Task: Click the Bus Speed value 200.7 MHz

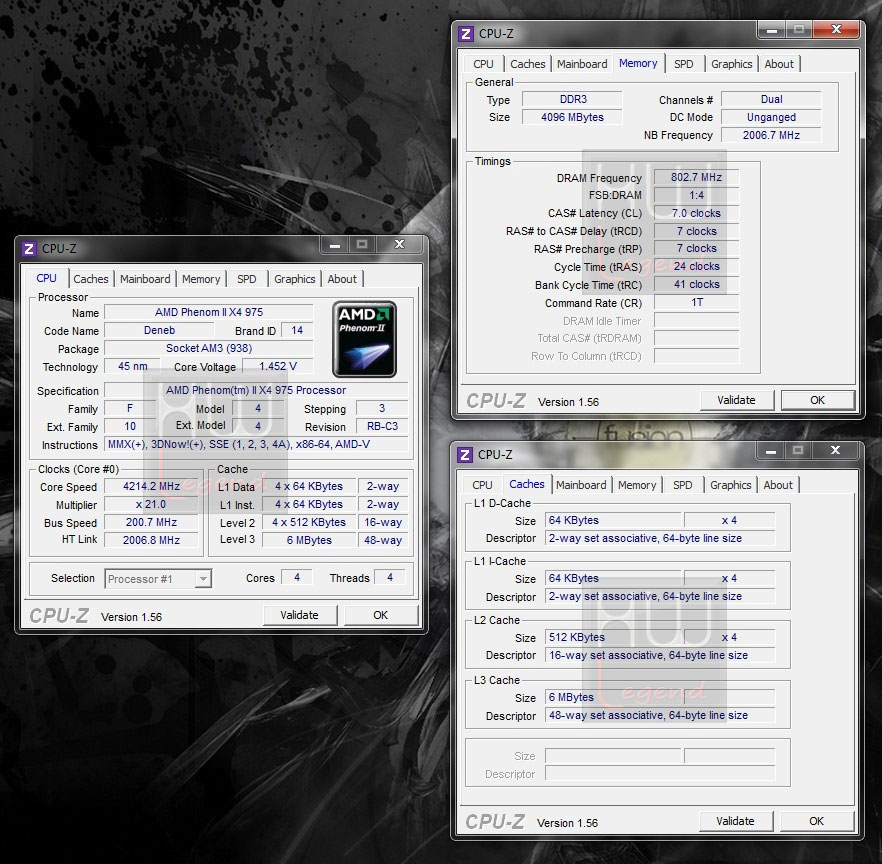Action: tap(151, 522)
